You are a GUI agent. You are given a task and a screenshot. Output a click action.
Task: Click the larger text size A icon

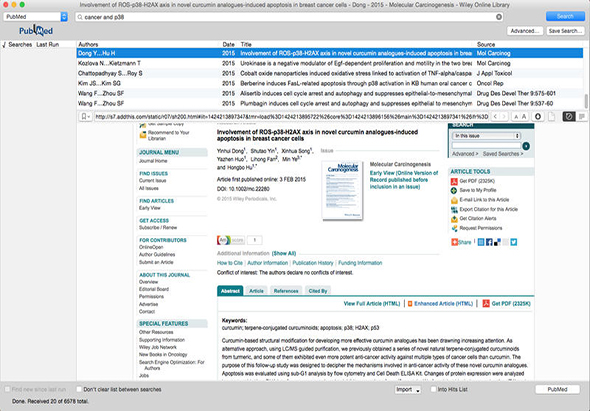coord(524,117)
